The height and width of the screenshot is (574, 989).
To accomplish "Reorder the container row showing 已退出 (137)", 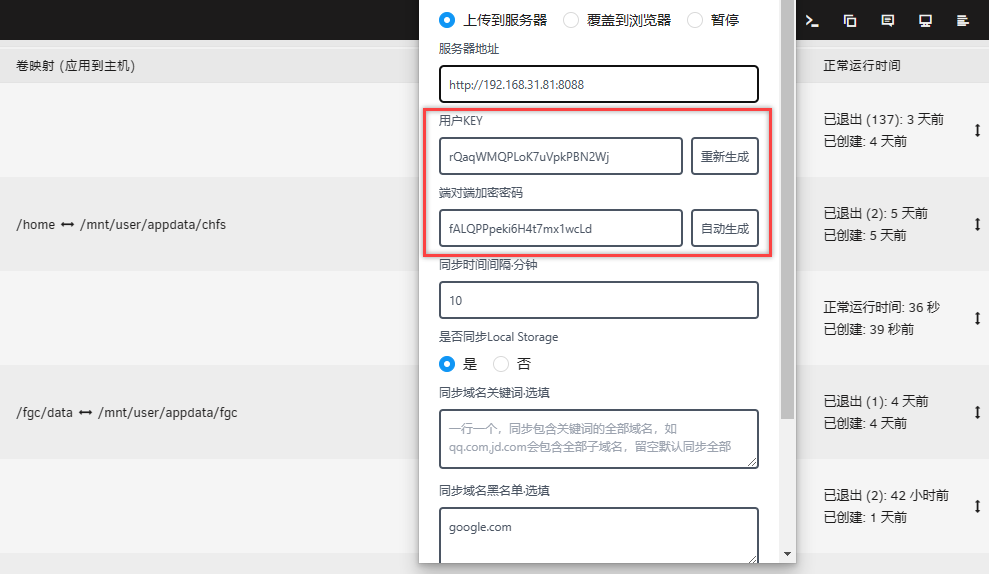I will [977, 131].
